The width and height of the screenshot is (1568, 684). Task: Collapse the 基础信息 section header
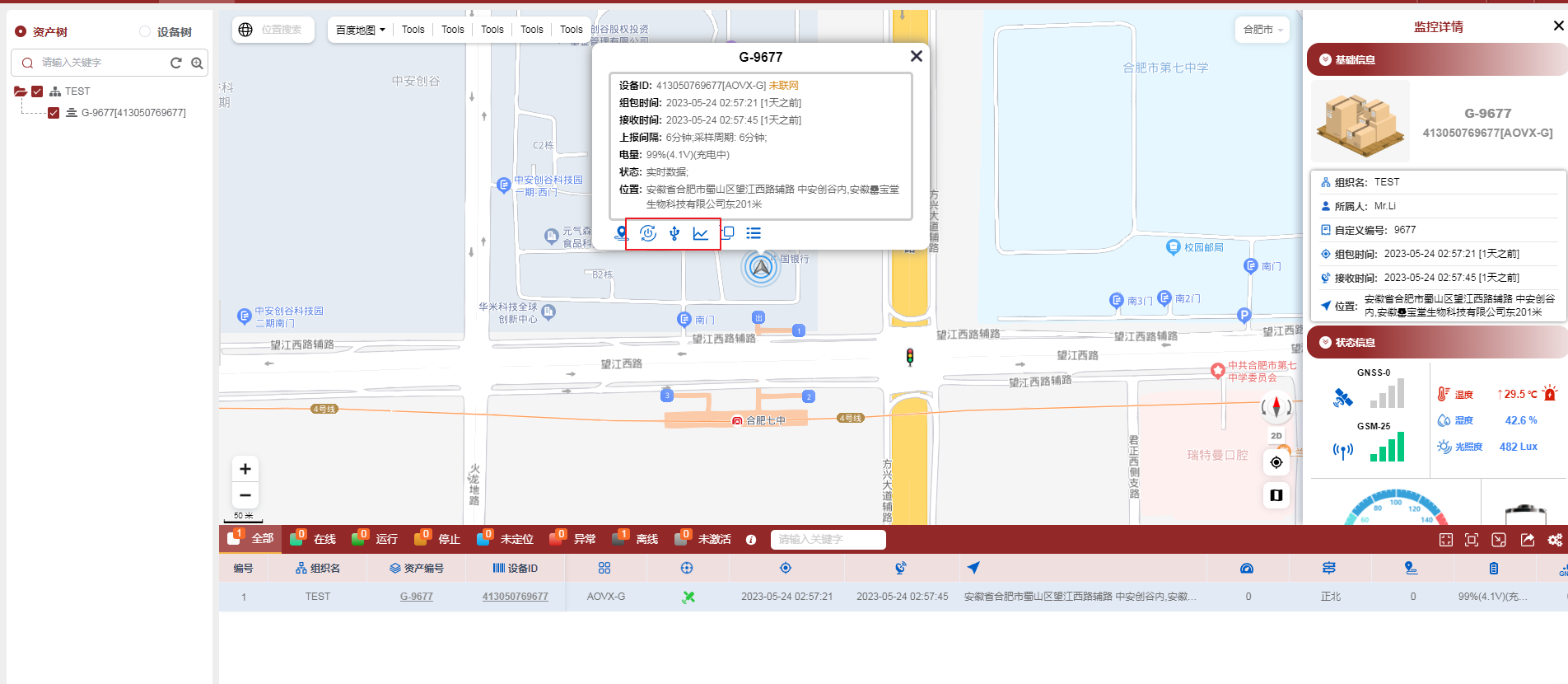pos(1436,59)
